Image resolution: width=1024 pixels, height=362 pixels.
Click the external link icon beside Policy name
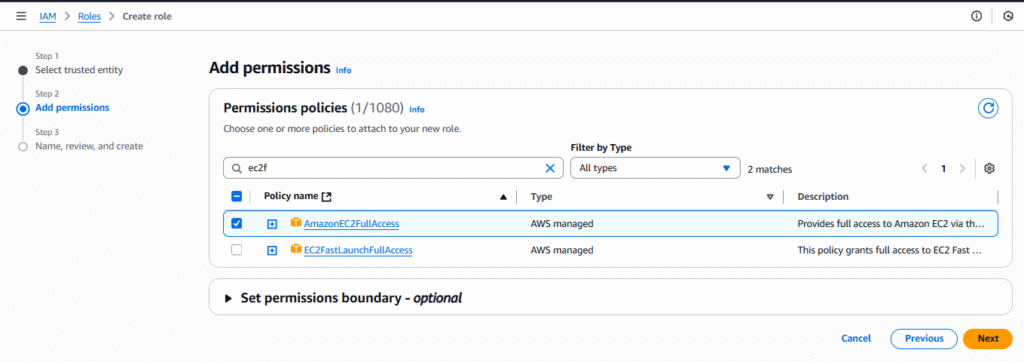click(327, 196)
